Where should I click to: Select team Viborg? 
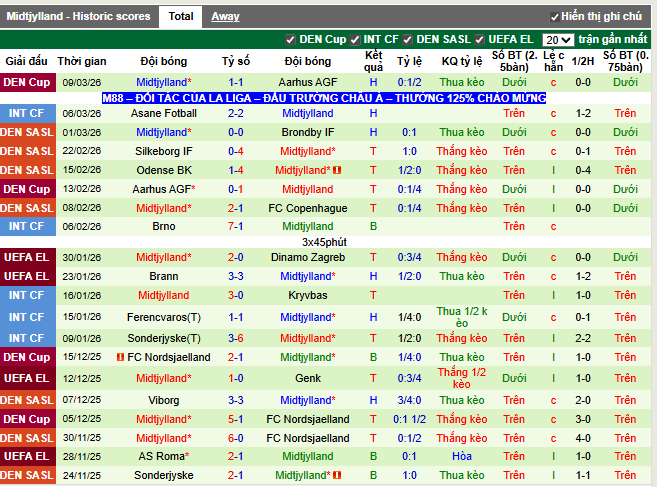163,400
